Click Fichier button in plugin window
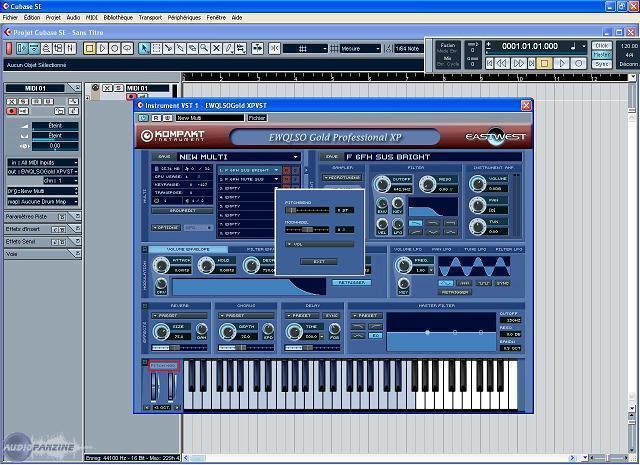This screenshot has height=465, width=640. point(257,118)
